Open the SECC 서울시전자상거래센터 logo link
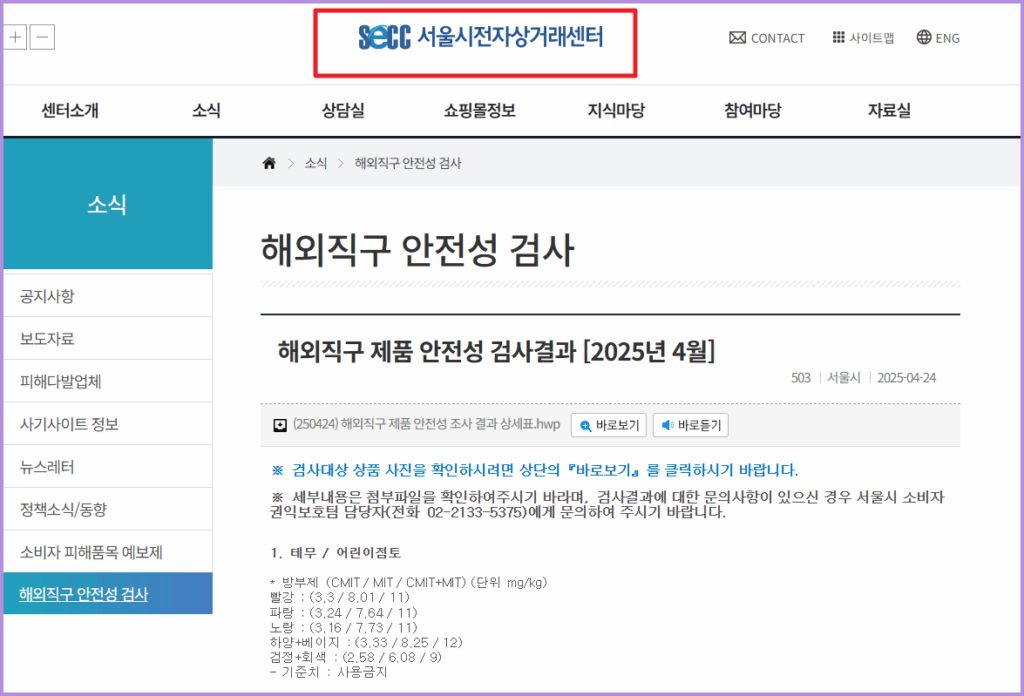Image resolution: width=1024 pixels, height=696 pixels. tap(481, 37)
